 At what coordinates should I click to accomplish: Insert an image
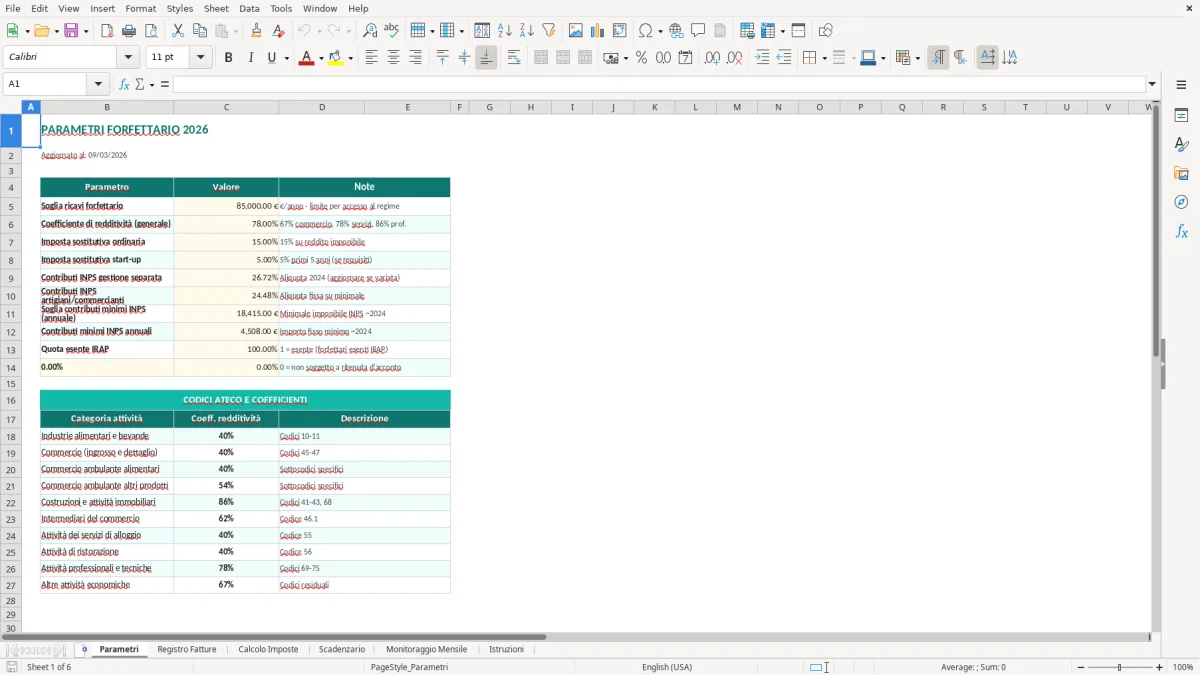576,31
